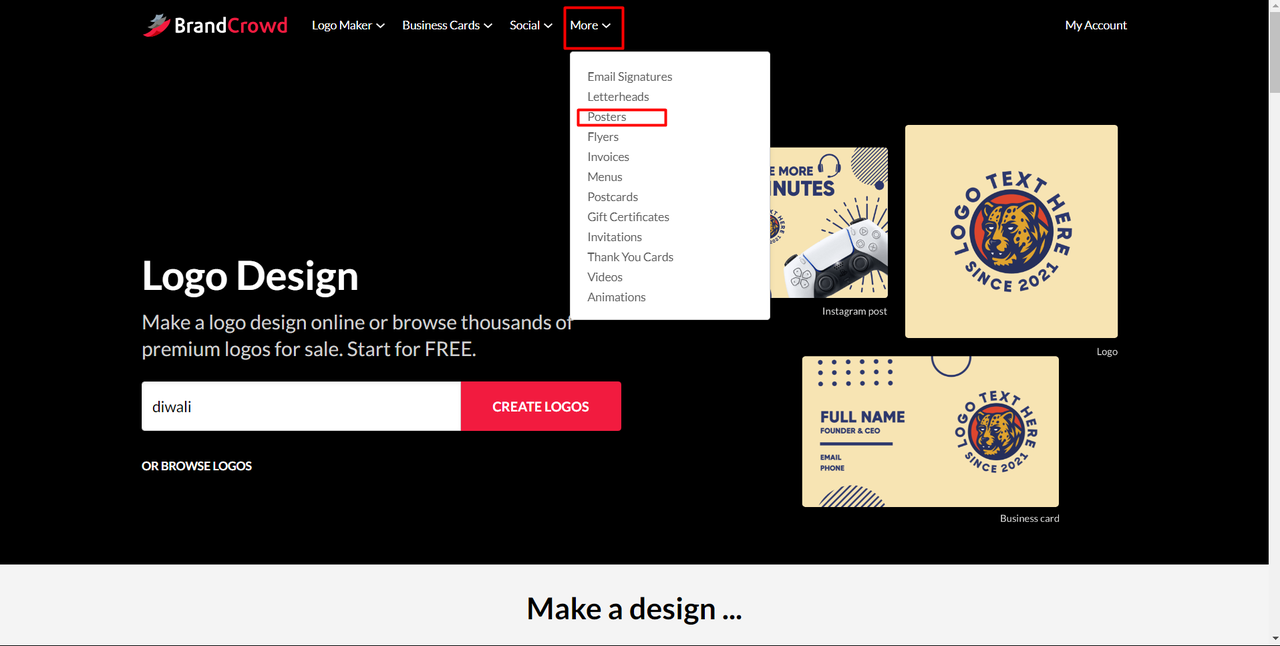Pick Flyers from the dropdown list

click(x=603, y=137)
